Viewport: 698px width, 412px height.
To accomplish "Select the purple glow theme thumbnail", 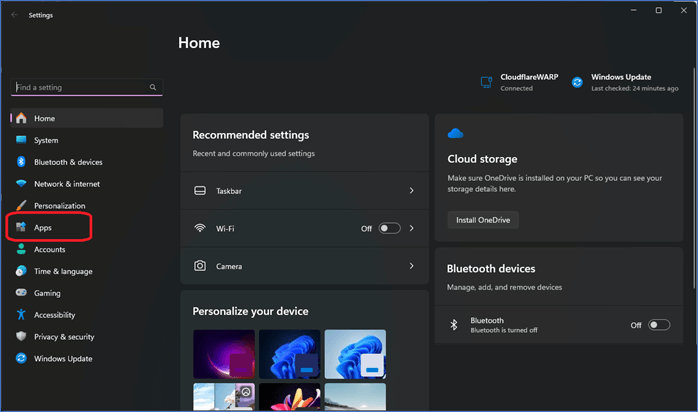I will tap(222, 354).
